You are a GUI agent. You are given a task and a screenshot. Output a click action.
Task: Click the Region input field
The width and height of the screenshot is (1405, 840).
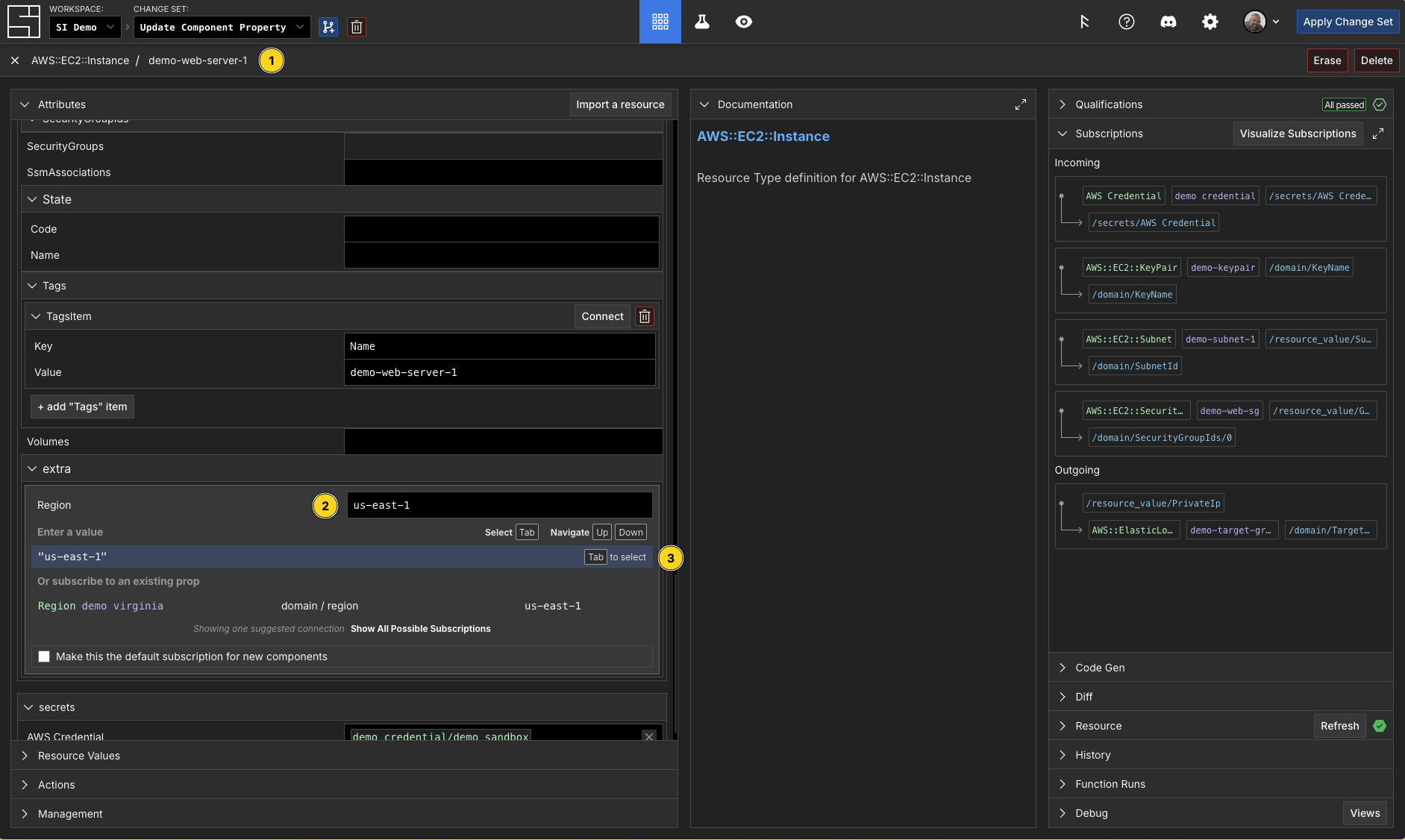click(498, 505)
